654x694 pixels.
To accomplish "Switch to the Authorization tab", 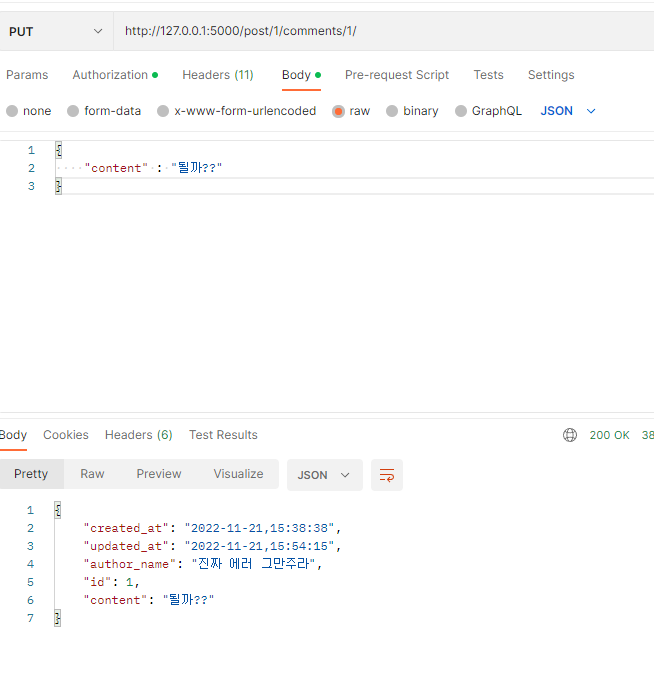I will 115,75.
